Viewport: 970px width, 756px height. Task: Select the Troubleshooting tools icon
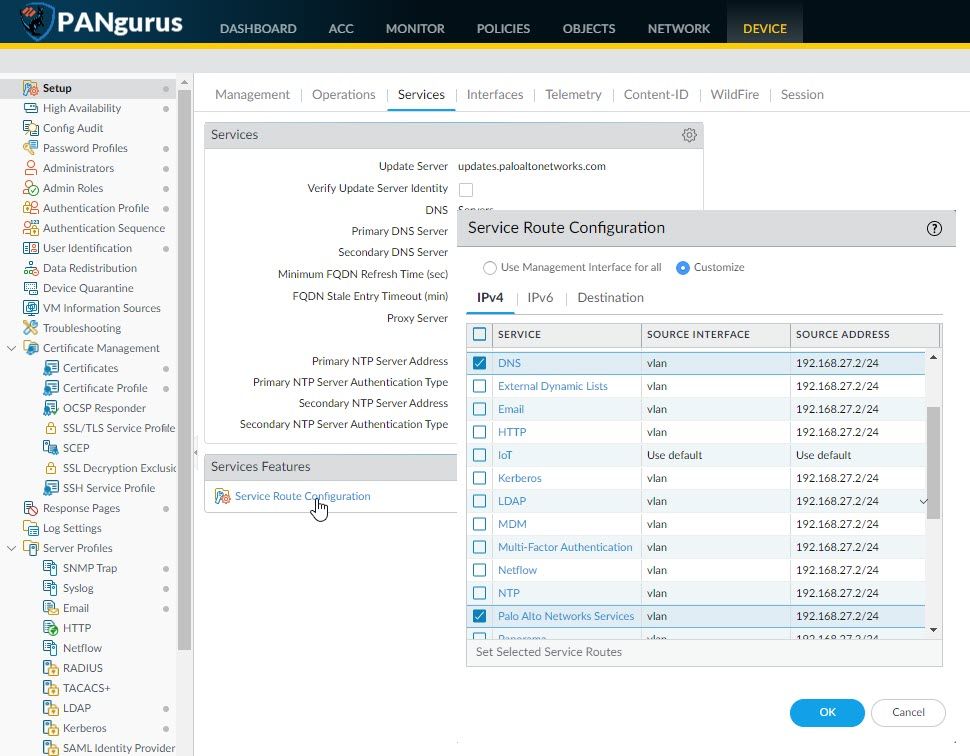coord(30,328)
